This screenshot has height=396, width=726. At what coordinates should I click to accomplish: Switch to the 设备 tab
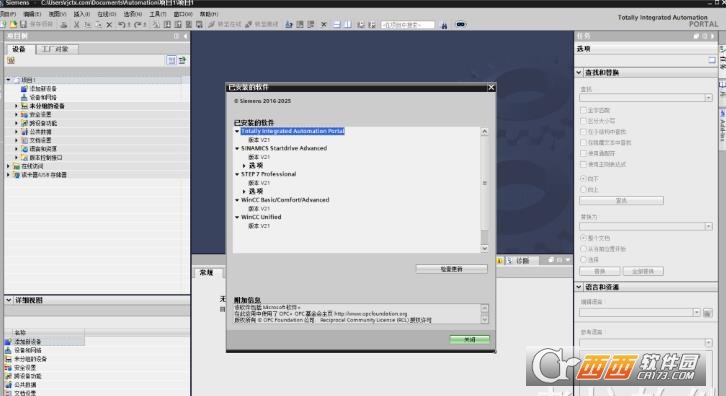tap(19, 49)
